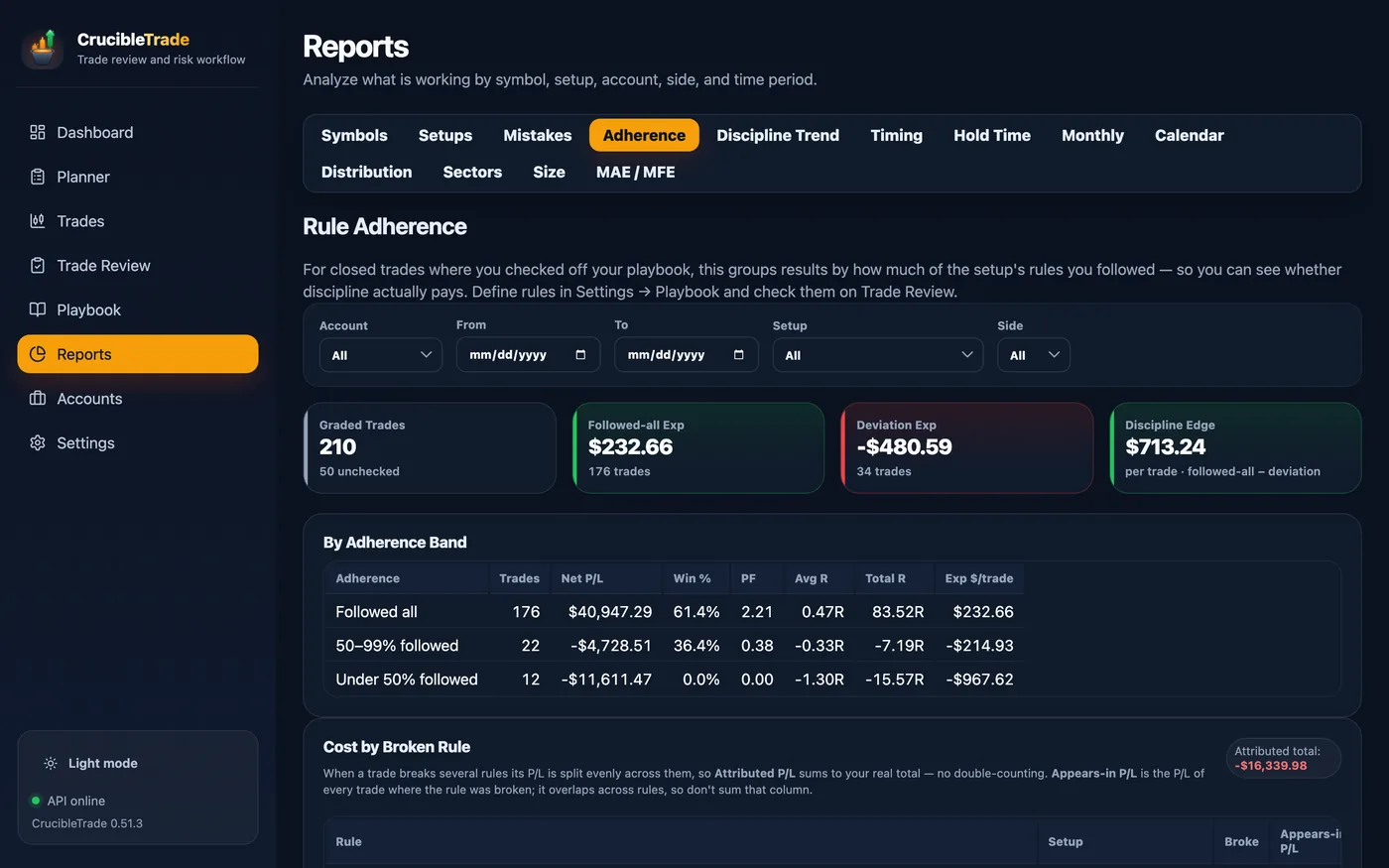
Task: Open the Discipline Trend tab
Action: click(x=778, y=135)
